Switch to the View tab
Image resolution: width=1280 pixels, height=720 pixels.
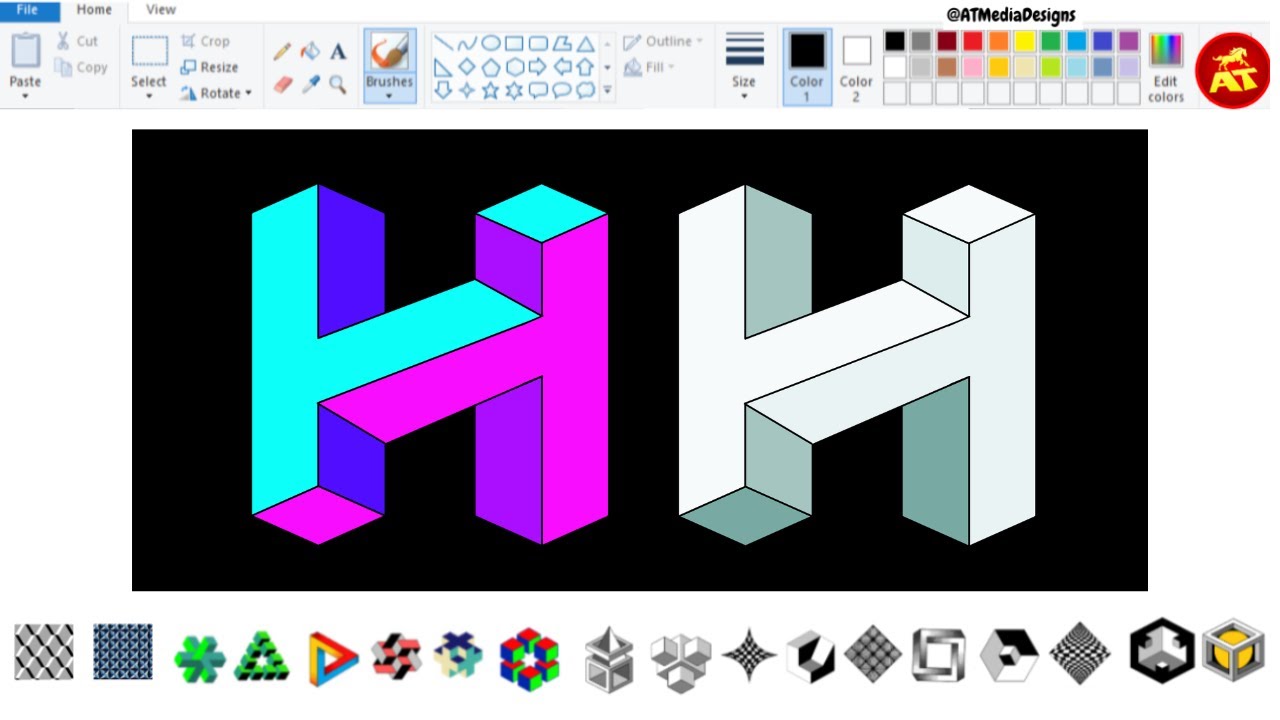point(161,10)
